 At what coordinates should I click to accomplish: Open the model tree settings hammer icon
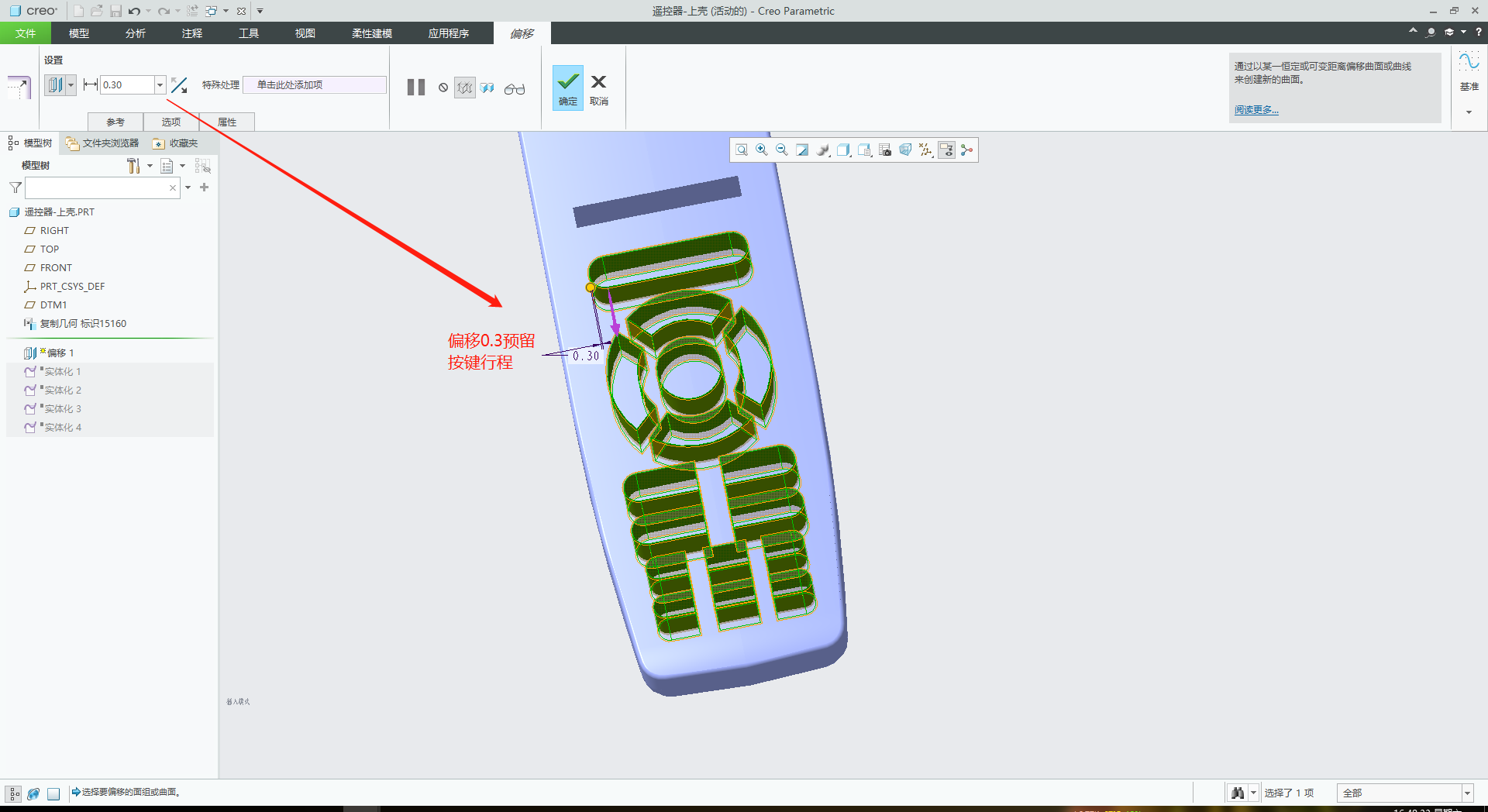pos(133,166)
